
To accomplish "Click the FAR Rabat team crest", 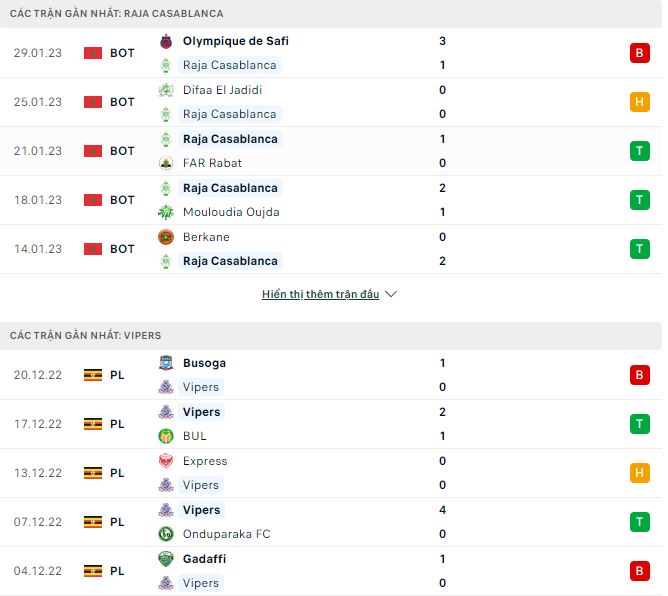I will click(166, 163).
